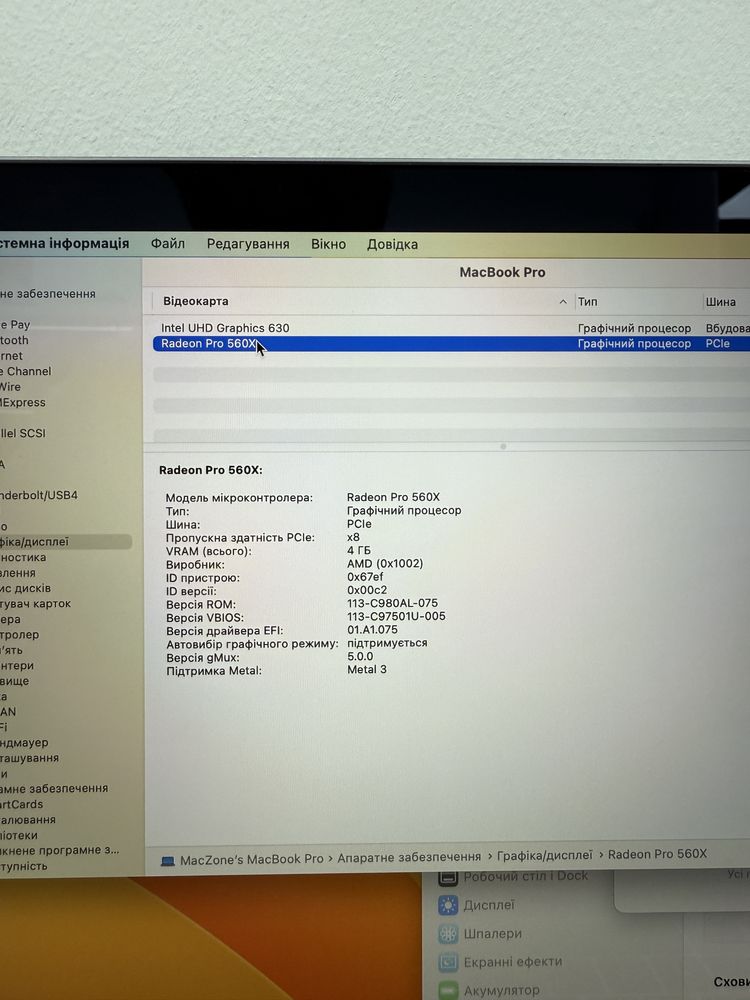
Task: Select FireWire in the sidebar
Action: click(10, 386)
